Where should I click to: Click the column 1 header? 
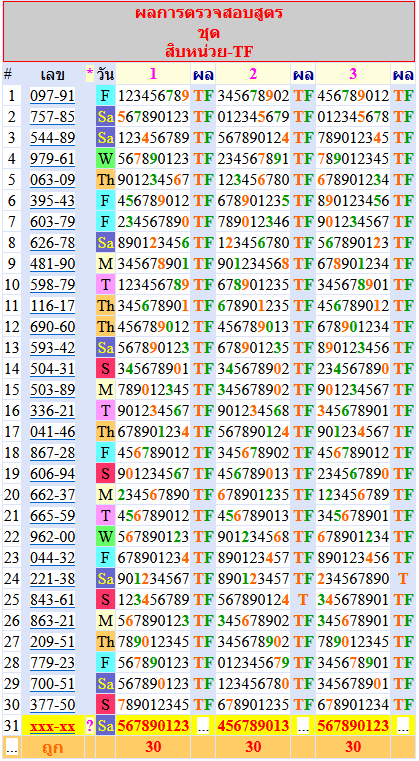[153, 74]
